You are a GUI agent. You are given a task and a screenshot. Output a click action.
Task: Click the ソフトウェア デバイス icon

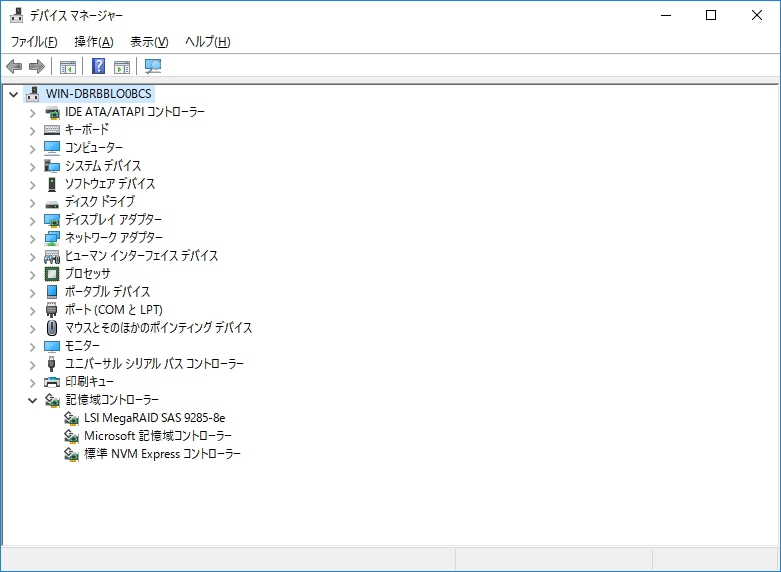point(52,184)
